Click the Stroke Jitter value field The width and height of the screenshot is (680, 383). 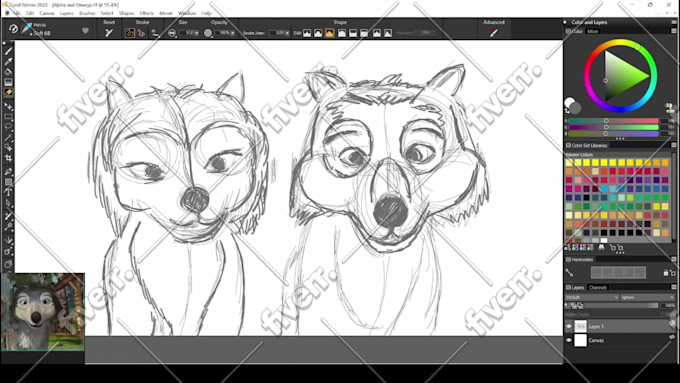279,33
